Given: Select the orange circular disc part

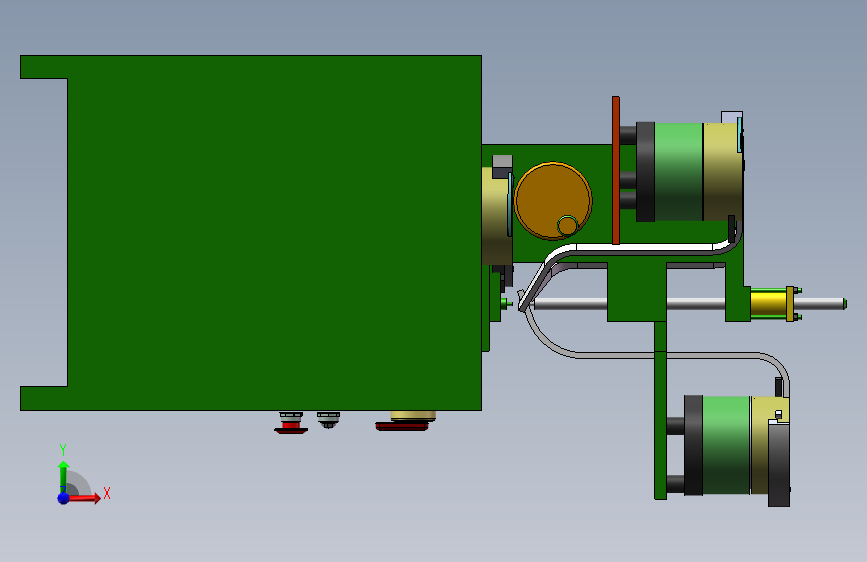Looking at the screenshot, I should 552,200.
